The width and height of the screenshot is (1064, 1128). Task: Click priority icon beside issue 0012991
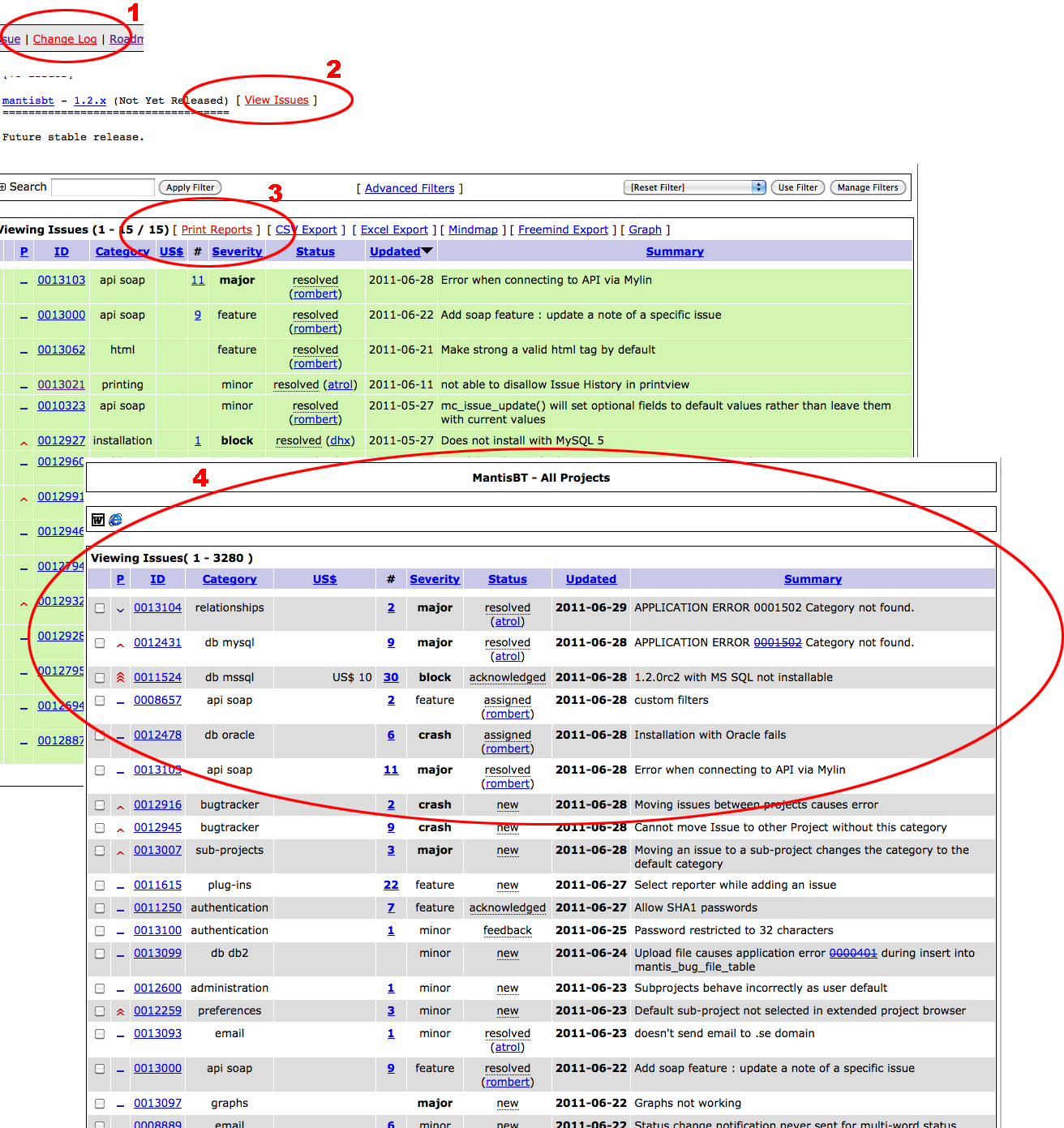coord(24,499)
